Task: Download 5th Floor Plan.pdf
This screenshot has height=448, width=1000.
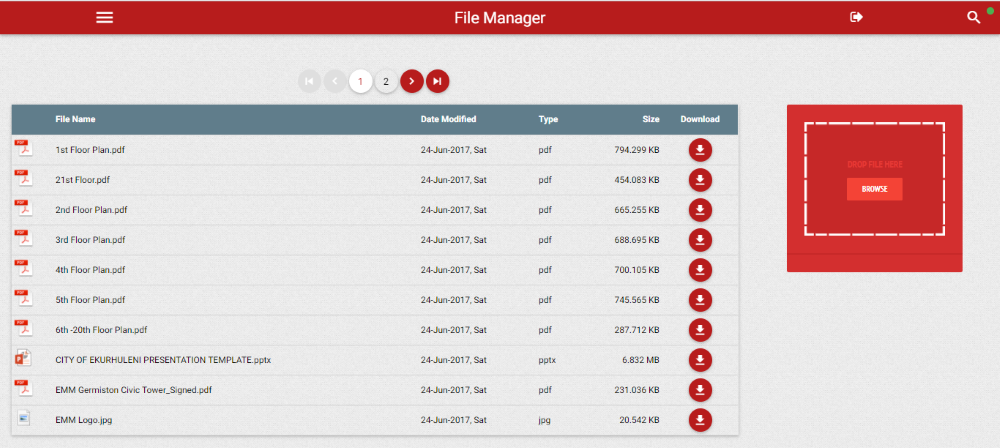Action: 700,300
